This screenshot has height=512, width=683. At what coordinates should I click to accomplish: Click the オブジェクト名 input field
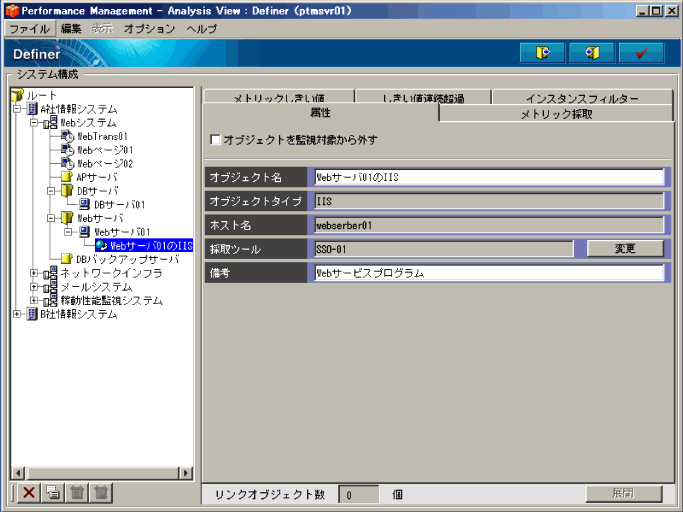[x=489, y=177]
